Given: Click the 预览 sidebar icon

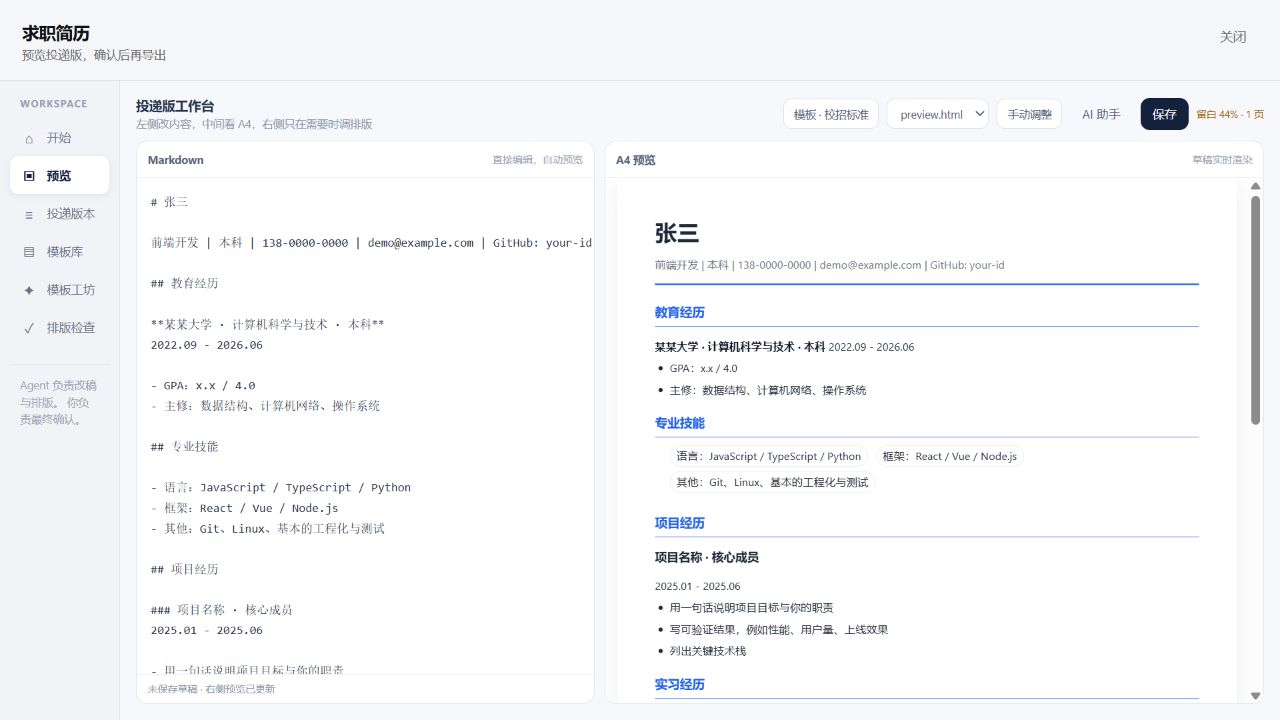Looking at the screenshot, I should click(29, 176).
